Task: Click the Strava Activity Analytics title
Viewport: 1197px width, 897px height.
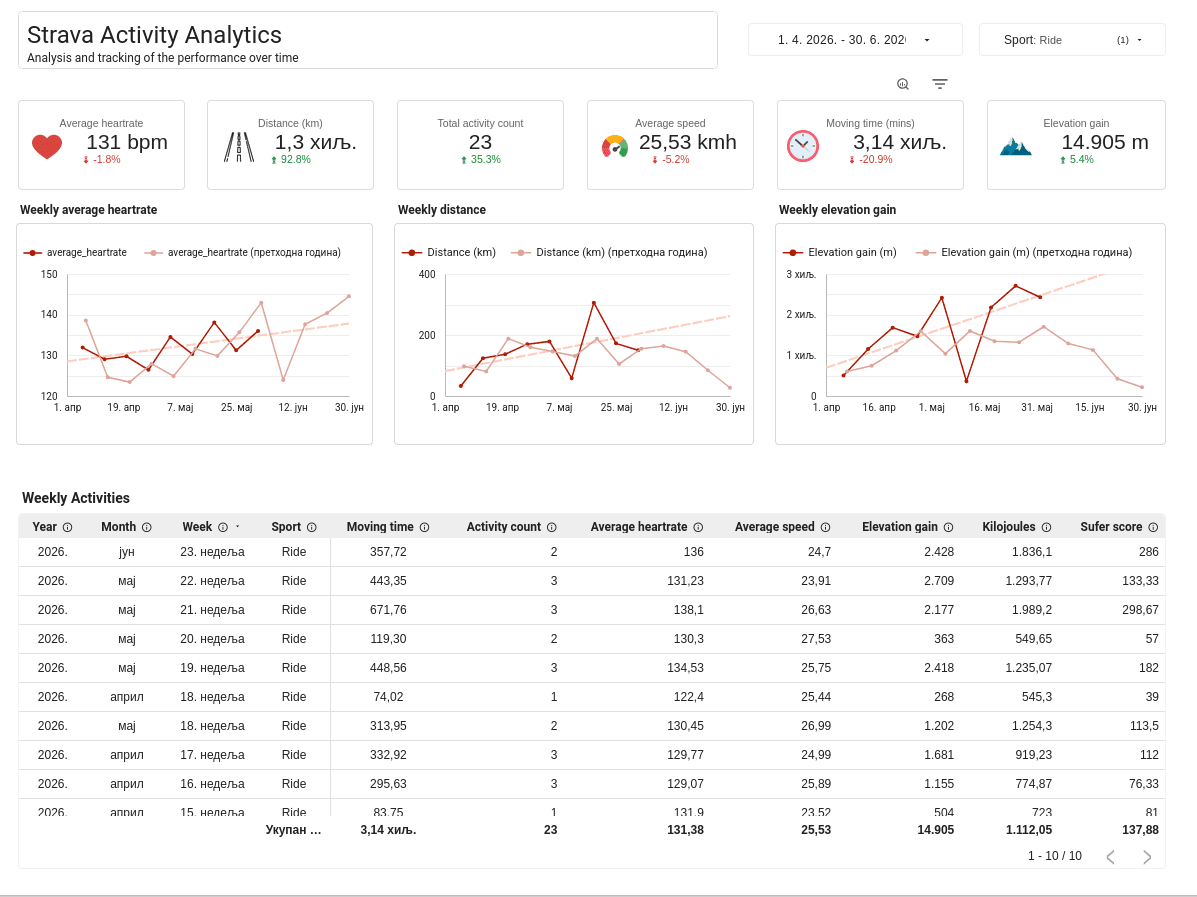Action: coord(154,34)
